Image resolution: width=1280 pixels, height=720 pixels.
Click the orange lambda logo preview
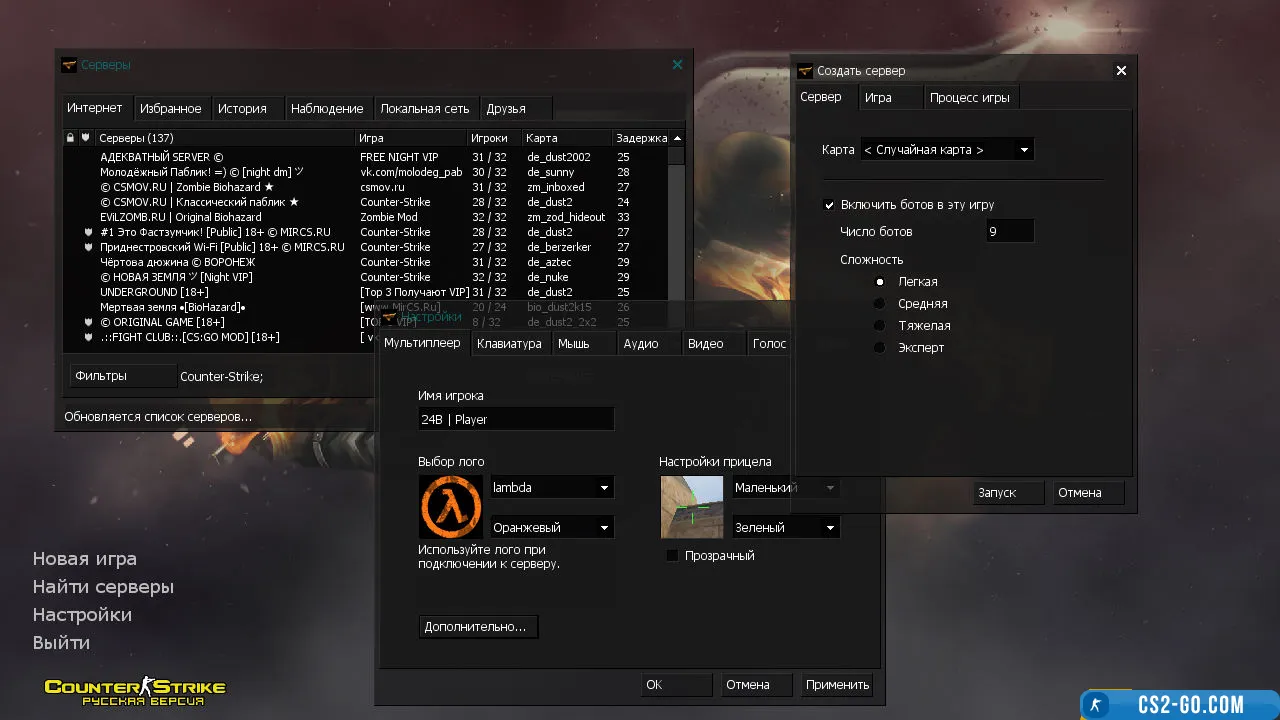click(451, 507)
